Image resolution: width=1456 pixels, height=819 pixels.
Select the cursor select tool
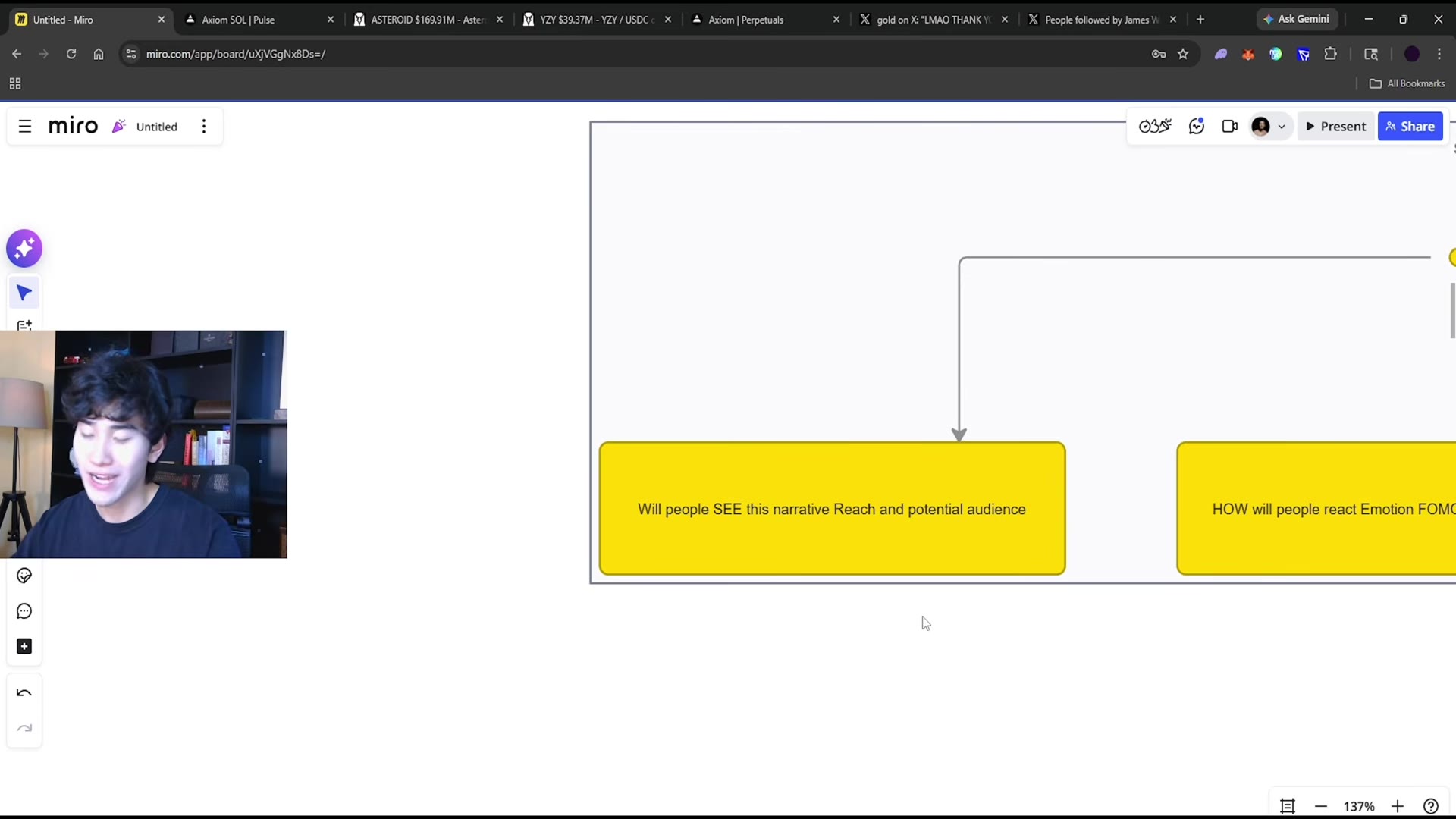(24, 293)
